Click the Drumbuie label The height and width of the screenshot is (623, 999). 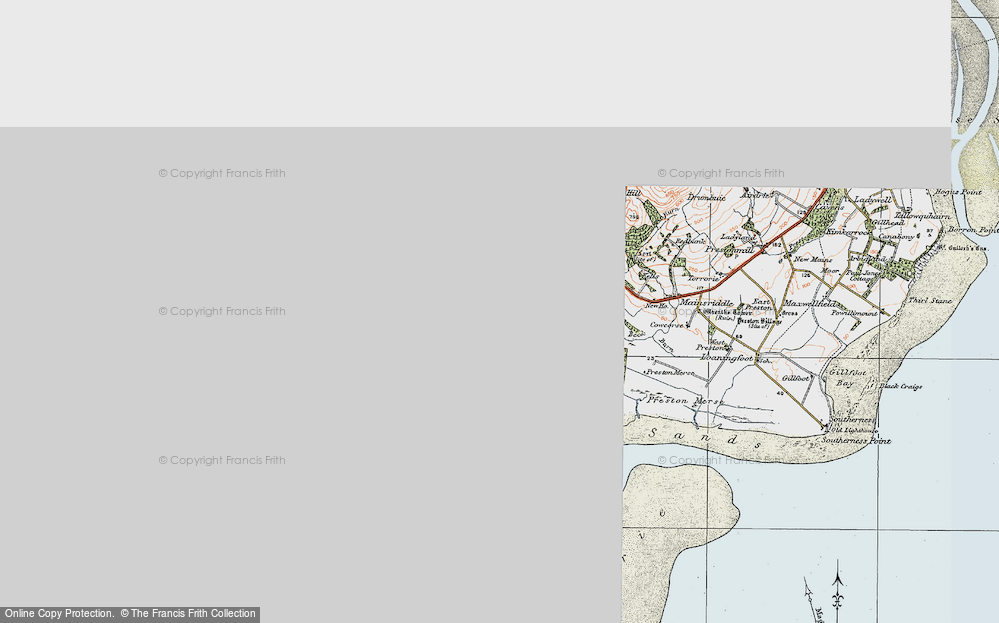pyautogui.click(x=706, y=197)
